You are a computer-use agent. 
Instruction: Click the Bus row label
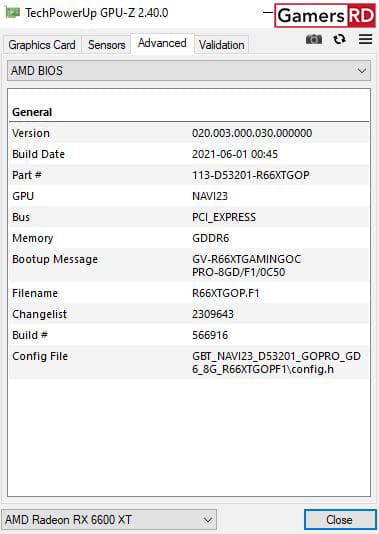(21, 217)
